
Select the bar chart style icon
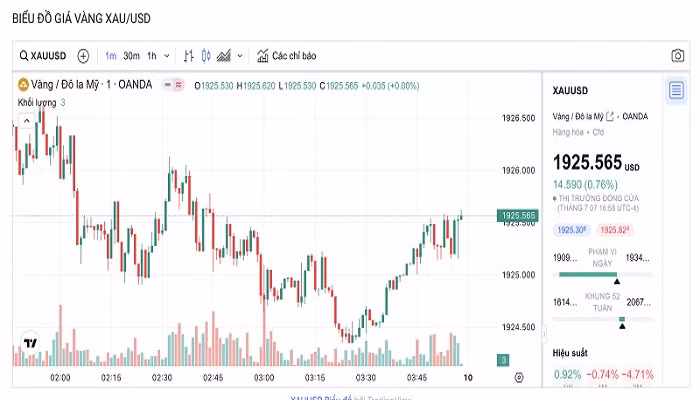point(187,56)
